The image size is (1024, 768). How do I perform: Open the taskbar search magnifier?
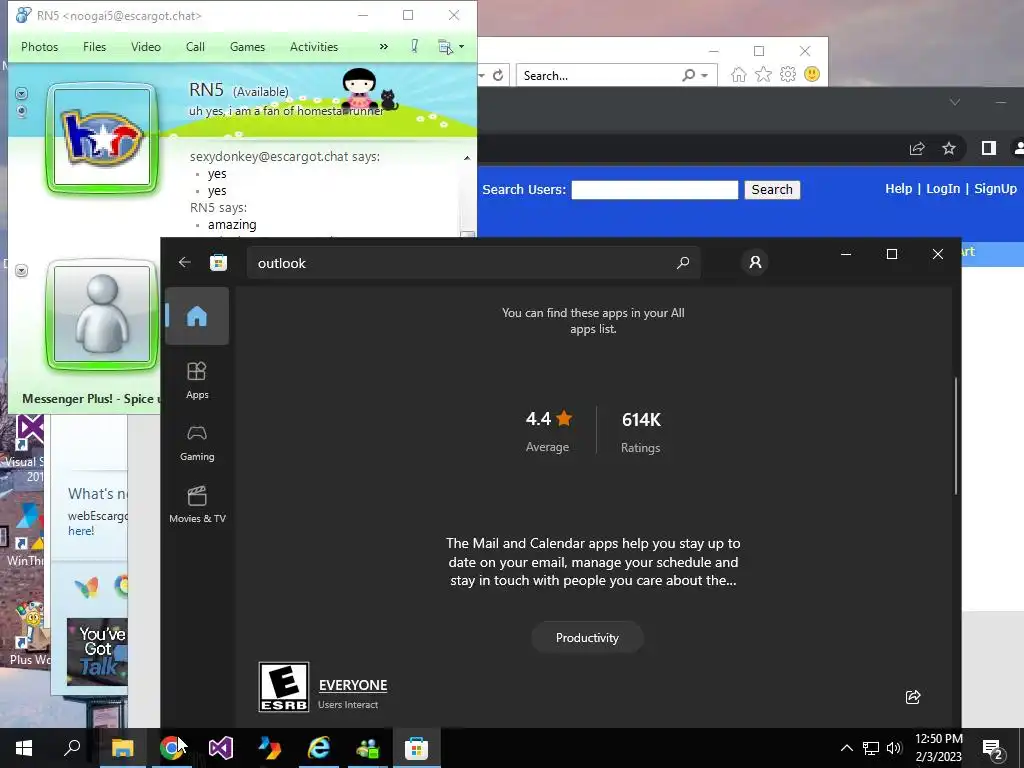72,748
